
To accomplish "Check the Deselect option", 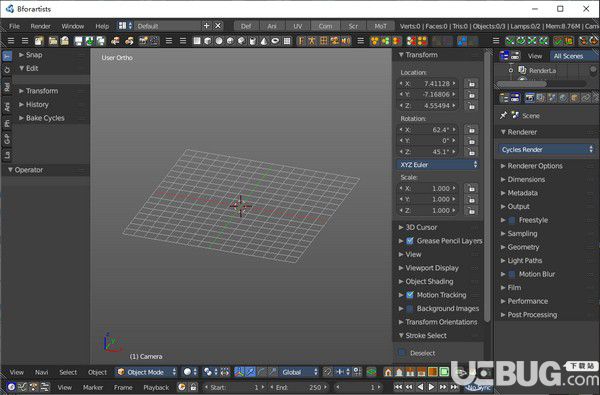I will pyautogui.click(x=402, y=353).
